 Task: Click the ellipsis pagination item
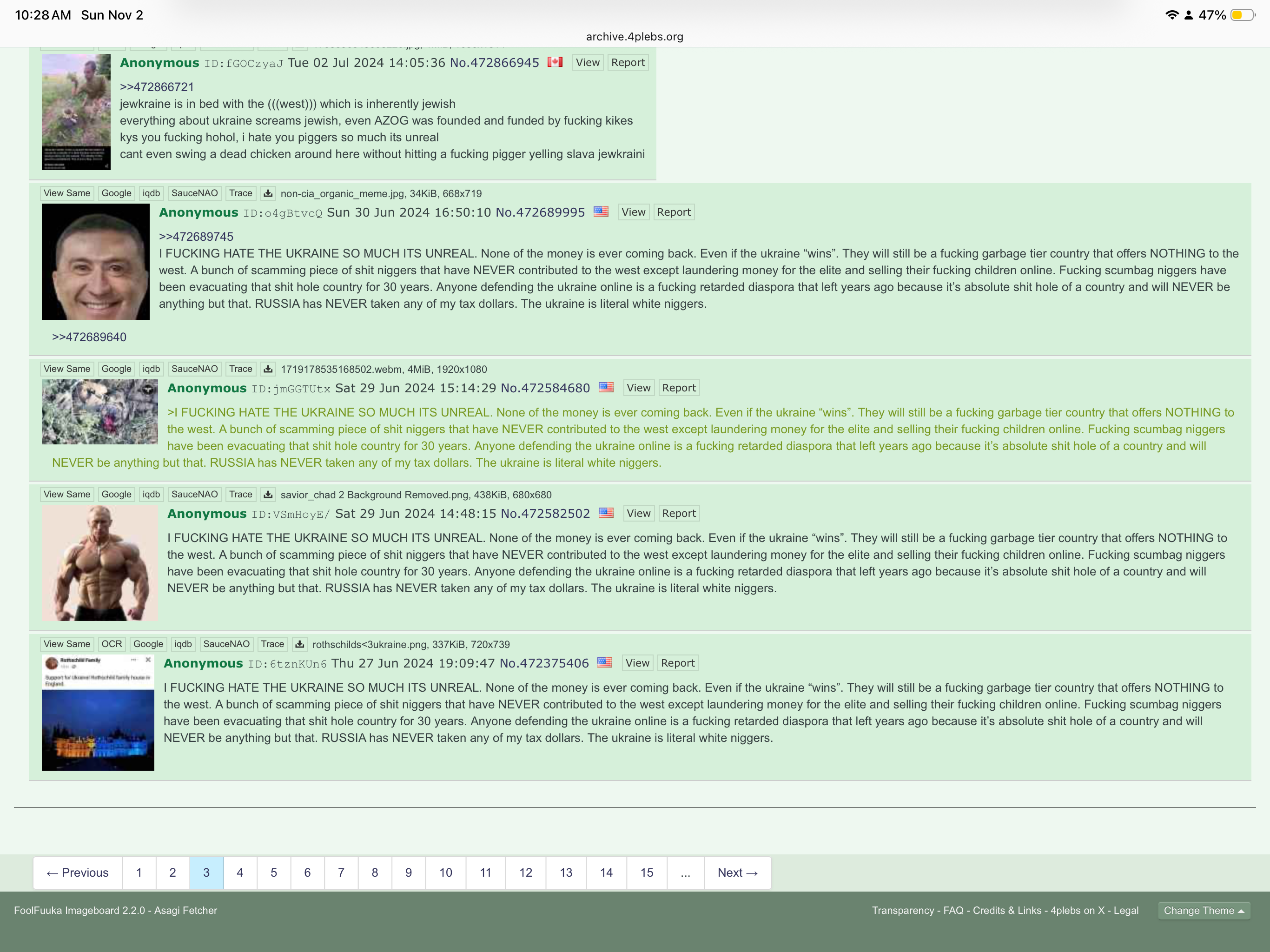(x=685, y=873)
